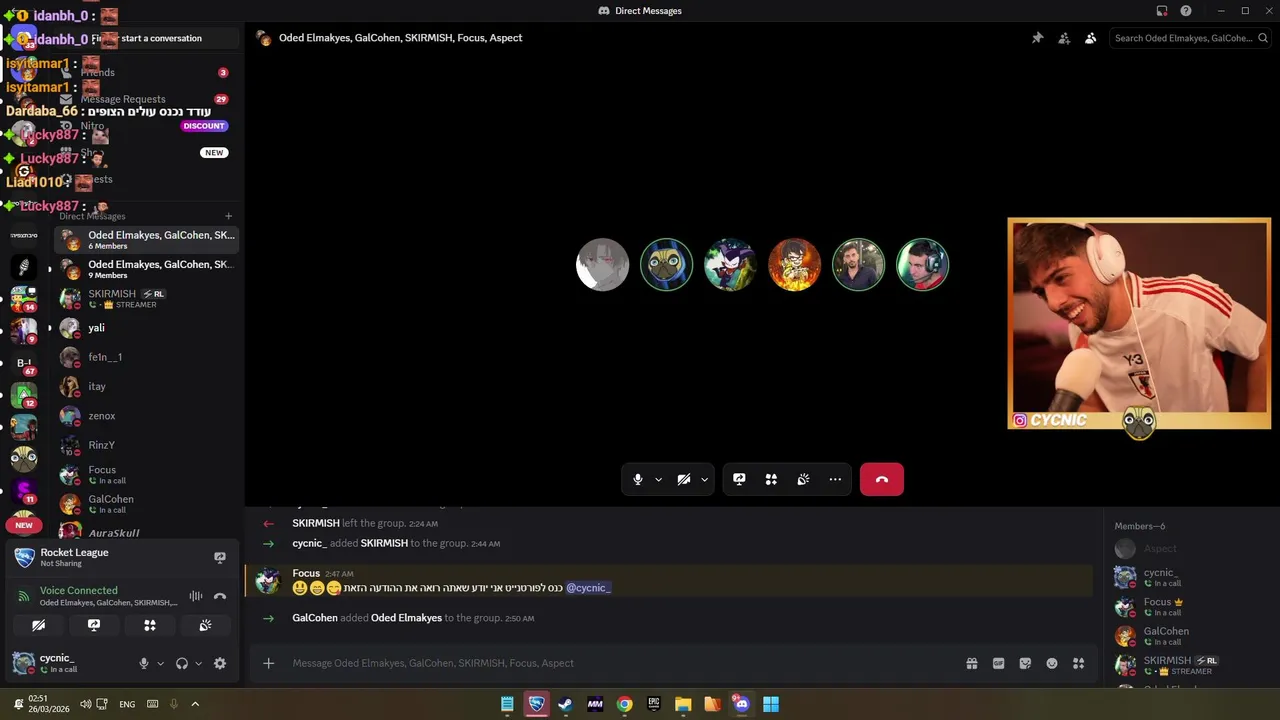Open SKIRMISH direct message

pyautogui.click(x=145, y=298)
